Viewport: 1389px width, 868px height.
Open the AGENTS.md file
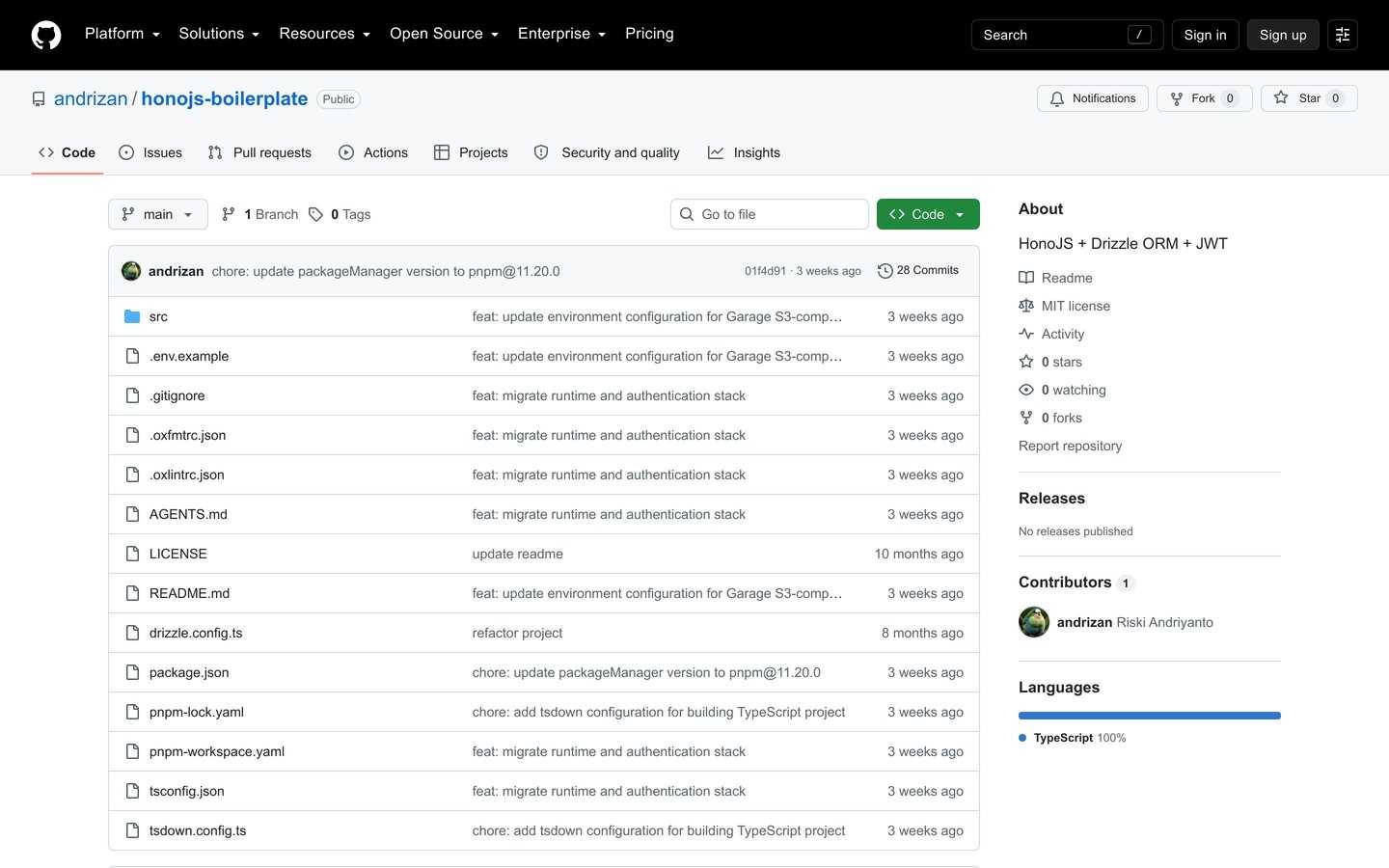pos(188,514)
